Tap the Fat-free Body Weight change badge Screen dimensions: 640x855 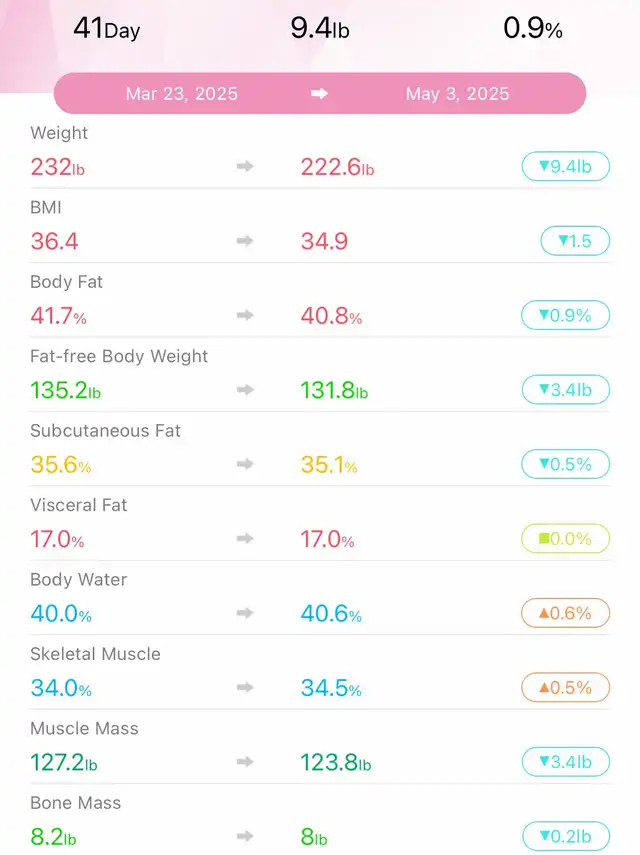tap(565, 389)
